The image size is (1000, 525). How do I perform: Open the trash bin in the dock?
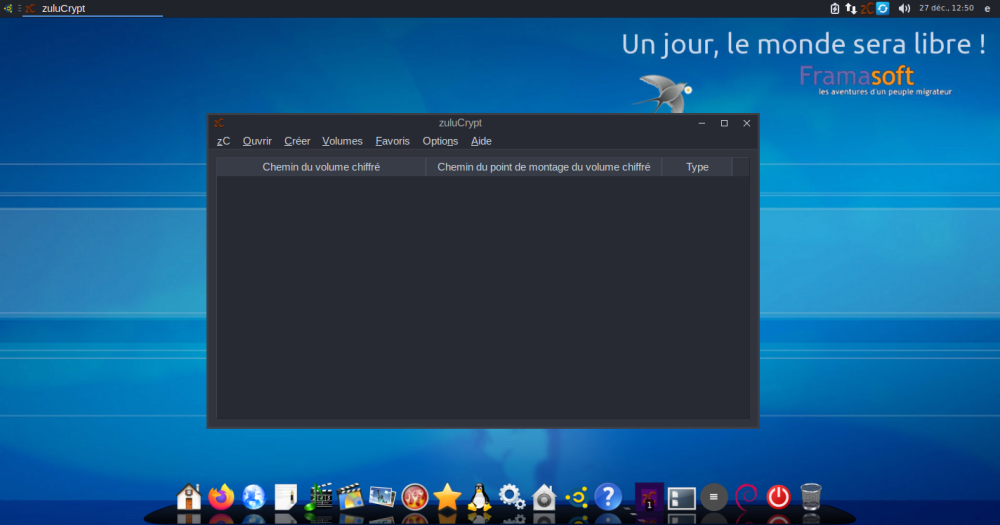tap(811, 496)
